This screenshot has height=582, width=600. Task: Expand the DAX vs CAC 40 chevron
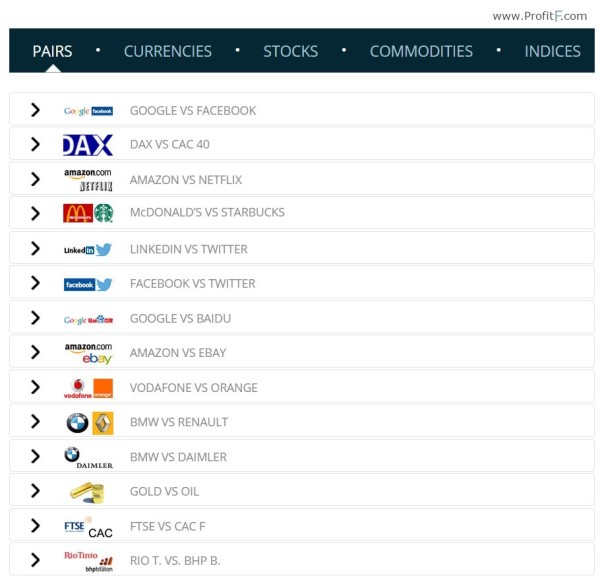point(35,144)
